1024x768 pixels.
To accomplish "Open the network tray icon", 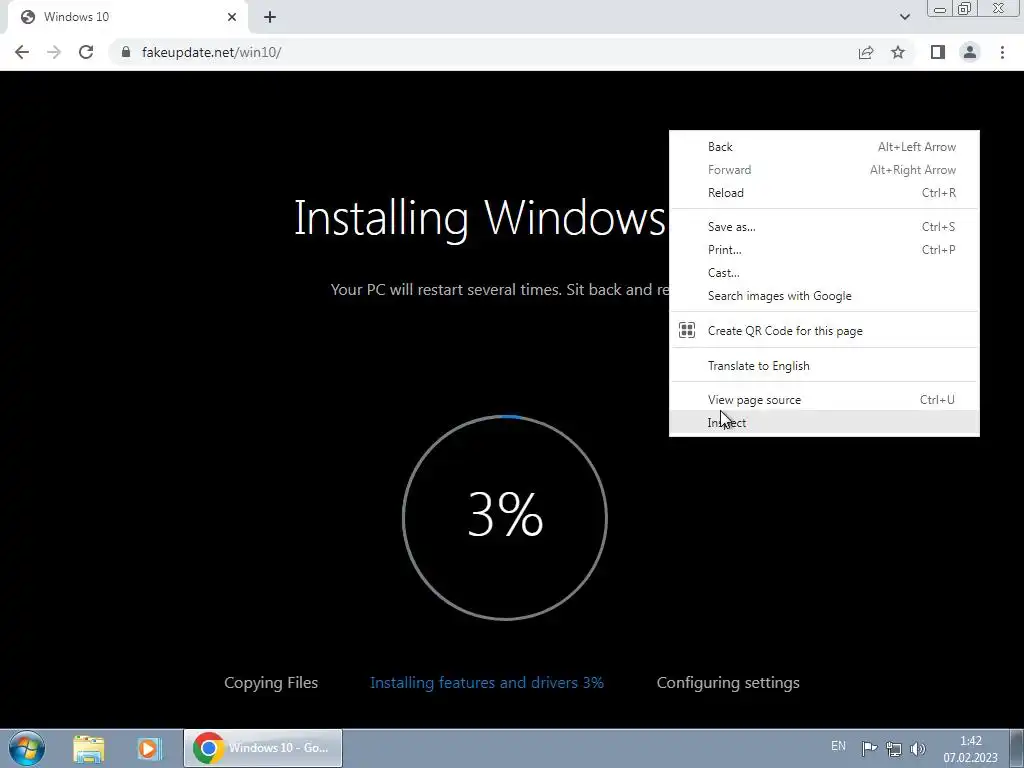I will tap(893, 749).
